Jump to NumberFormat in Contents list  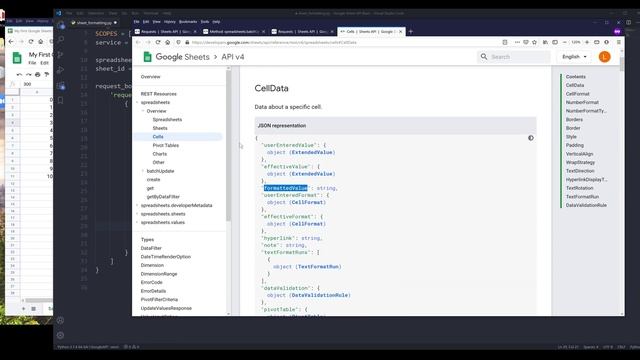582,102
